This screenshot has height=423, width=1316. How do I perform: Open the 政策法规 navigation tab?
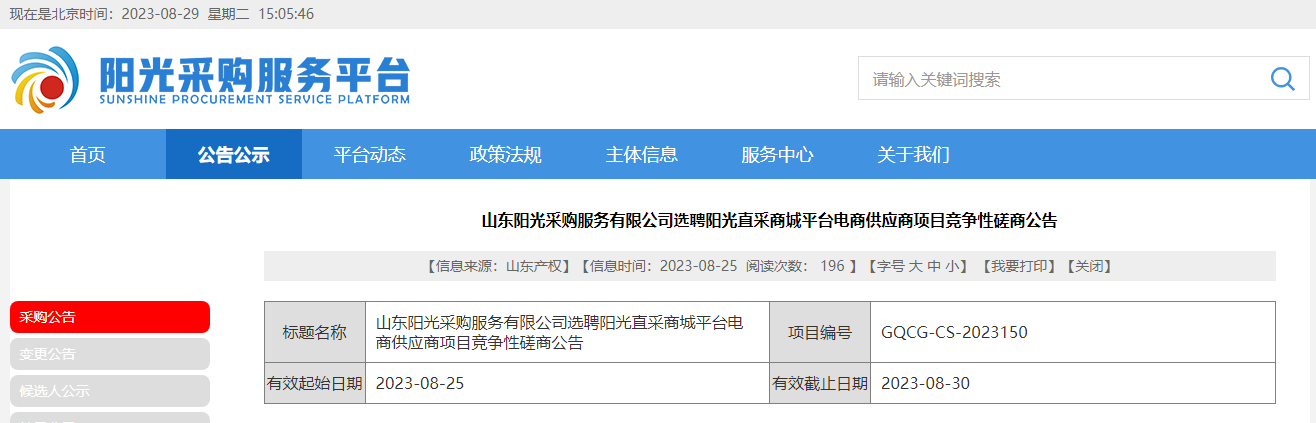point(505,155)
